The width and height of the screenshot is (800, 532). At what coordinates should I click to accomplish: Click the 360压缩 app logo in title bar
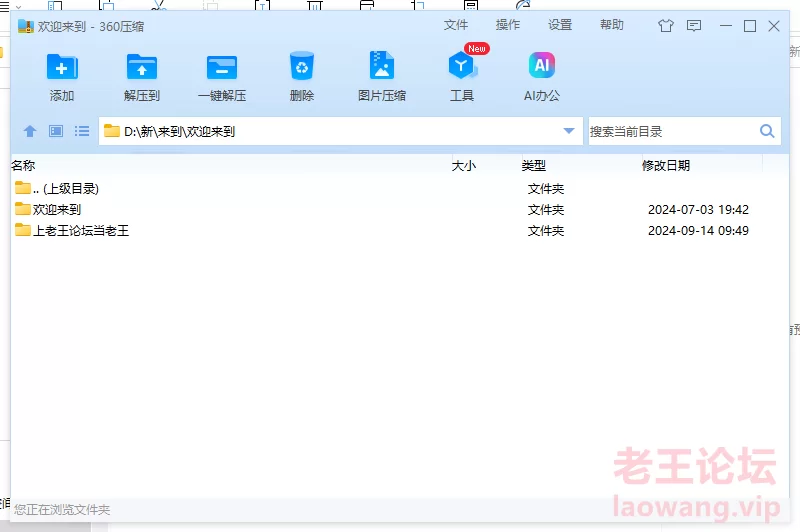tap(26, 26)
